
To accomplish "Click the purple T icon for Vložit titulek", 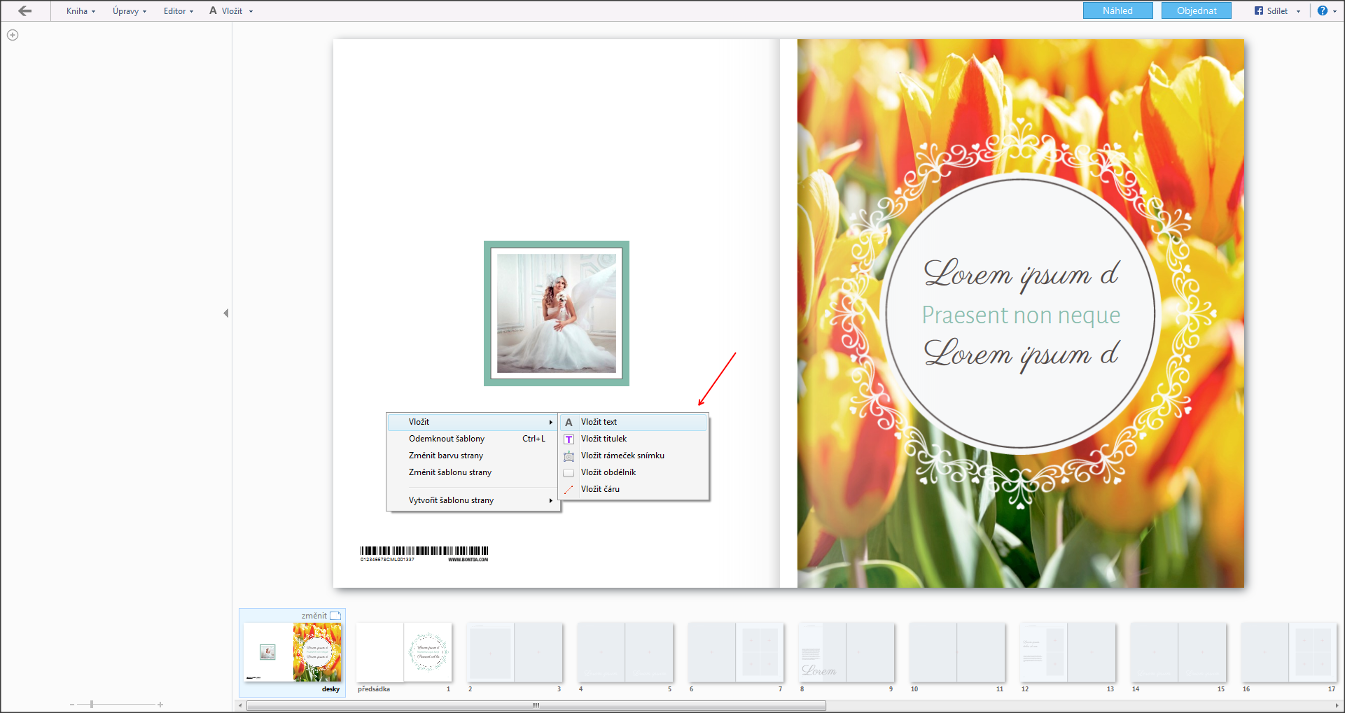I will click(x=569, y=439).
